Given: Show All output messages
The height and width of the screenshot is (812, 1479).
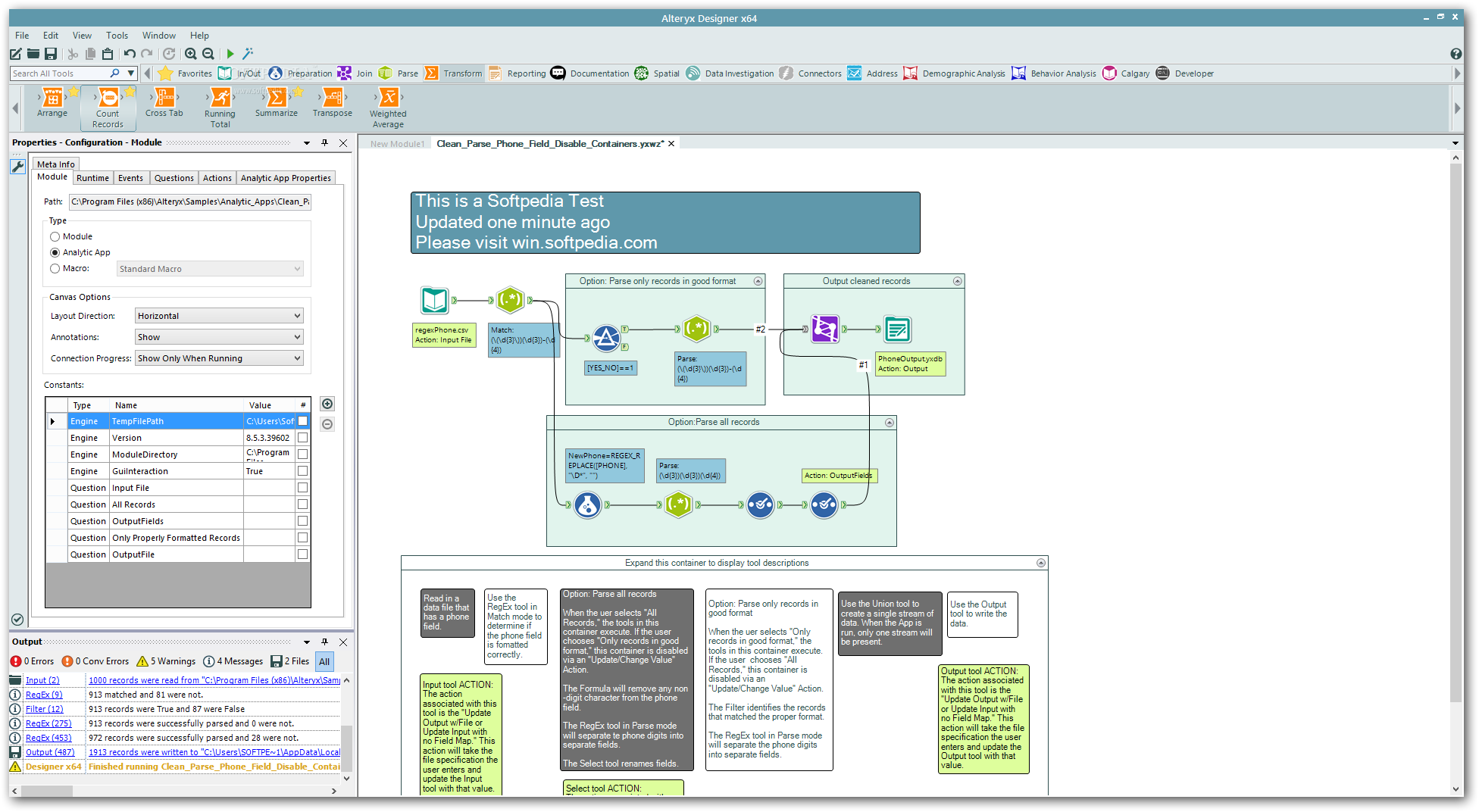Looking at the screenshot, I should 324,661.
